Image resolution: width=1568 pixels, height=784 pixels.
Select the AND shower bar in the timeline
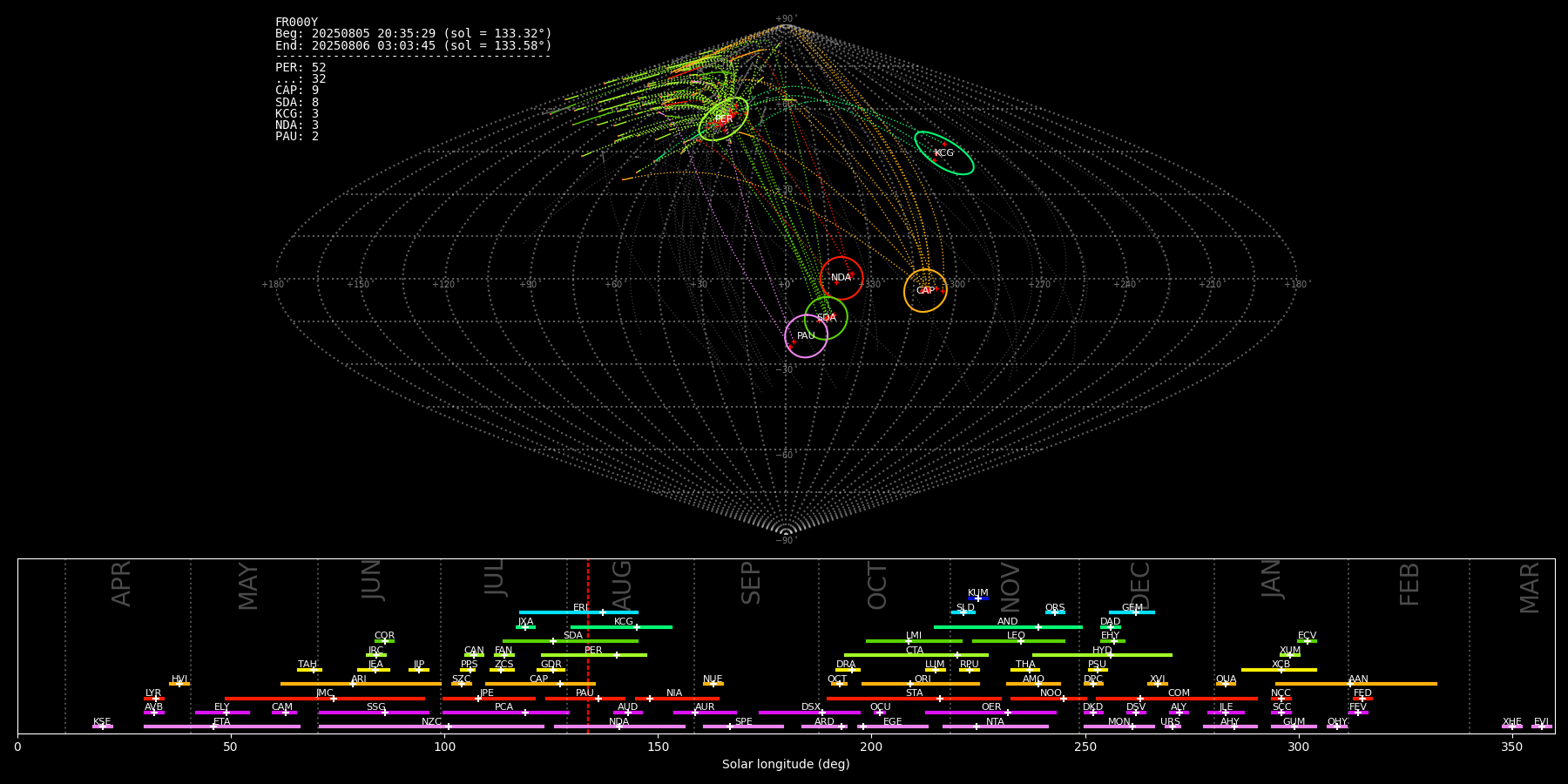point(1008,626)
